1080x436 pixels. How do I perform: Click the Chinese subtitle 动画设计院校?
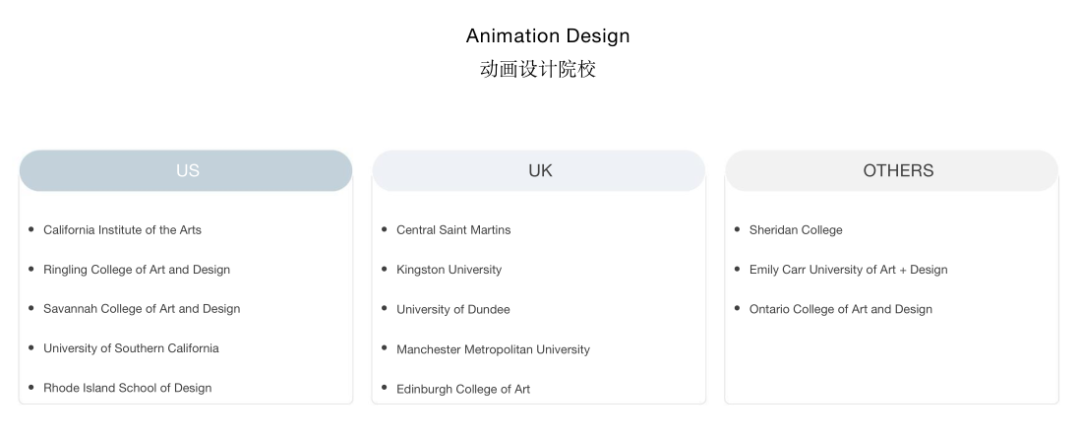[x=538, y=69]
